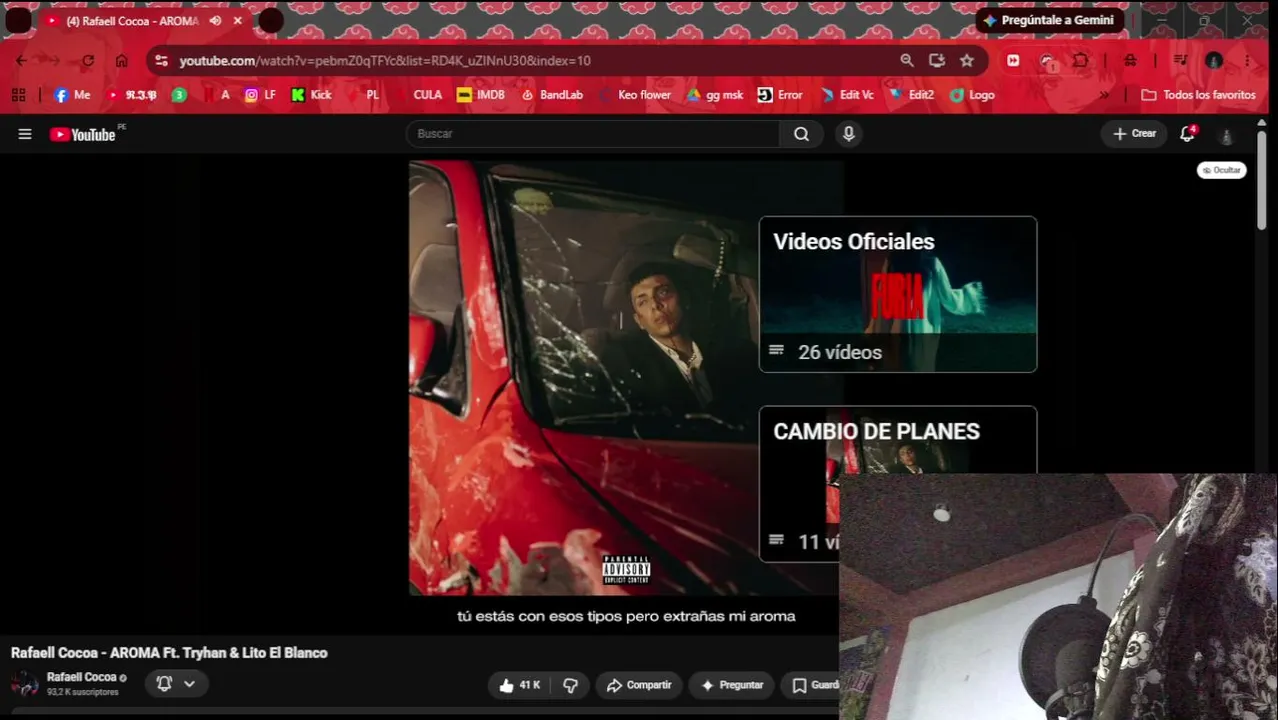Open the Rafaell Cocoa channel avatar
The height and width of the screenshot is (720, 1278).
[24, 684]
